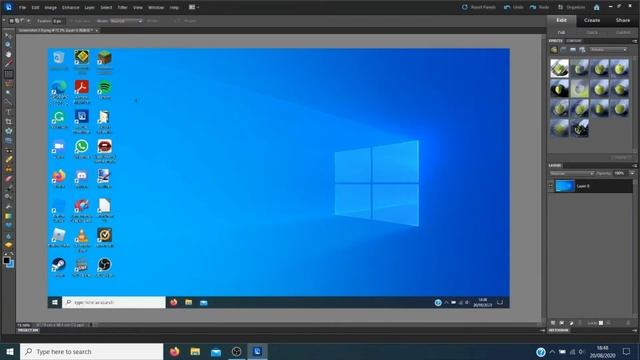Create a new layer in Layers panel

[x=553, y=323]
